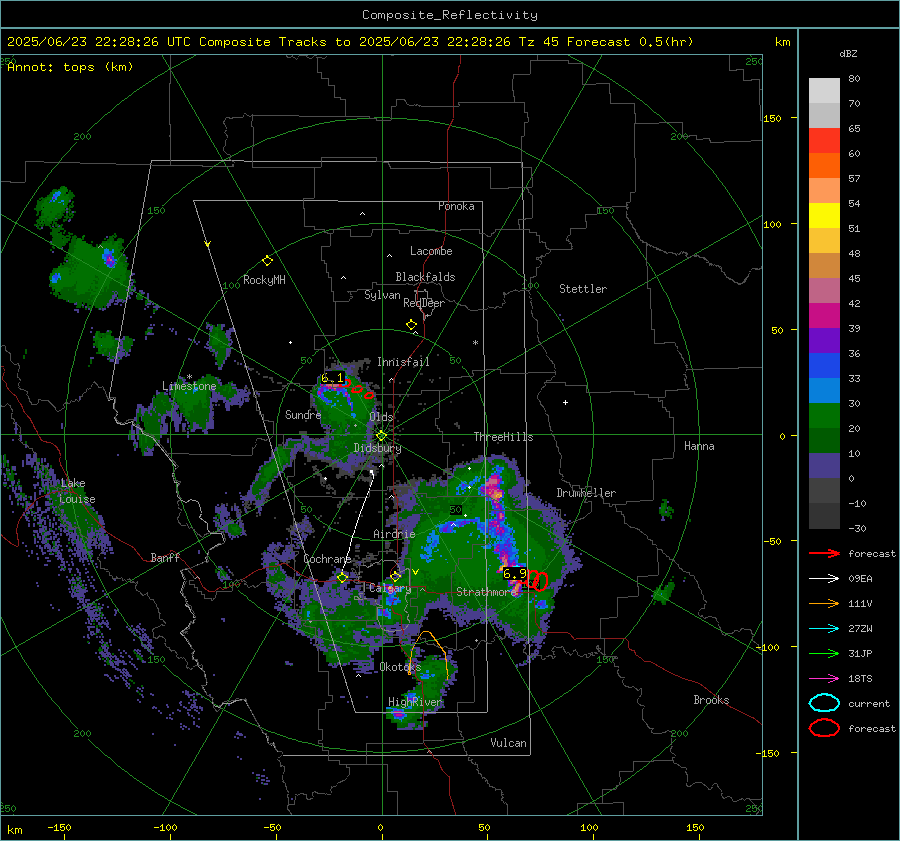Image resolution: width=900 pixels, height=841 pixels.
Task: Click the timestamp header line at top
Action: (x=350, y=42)
